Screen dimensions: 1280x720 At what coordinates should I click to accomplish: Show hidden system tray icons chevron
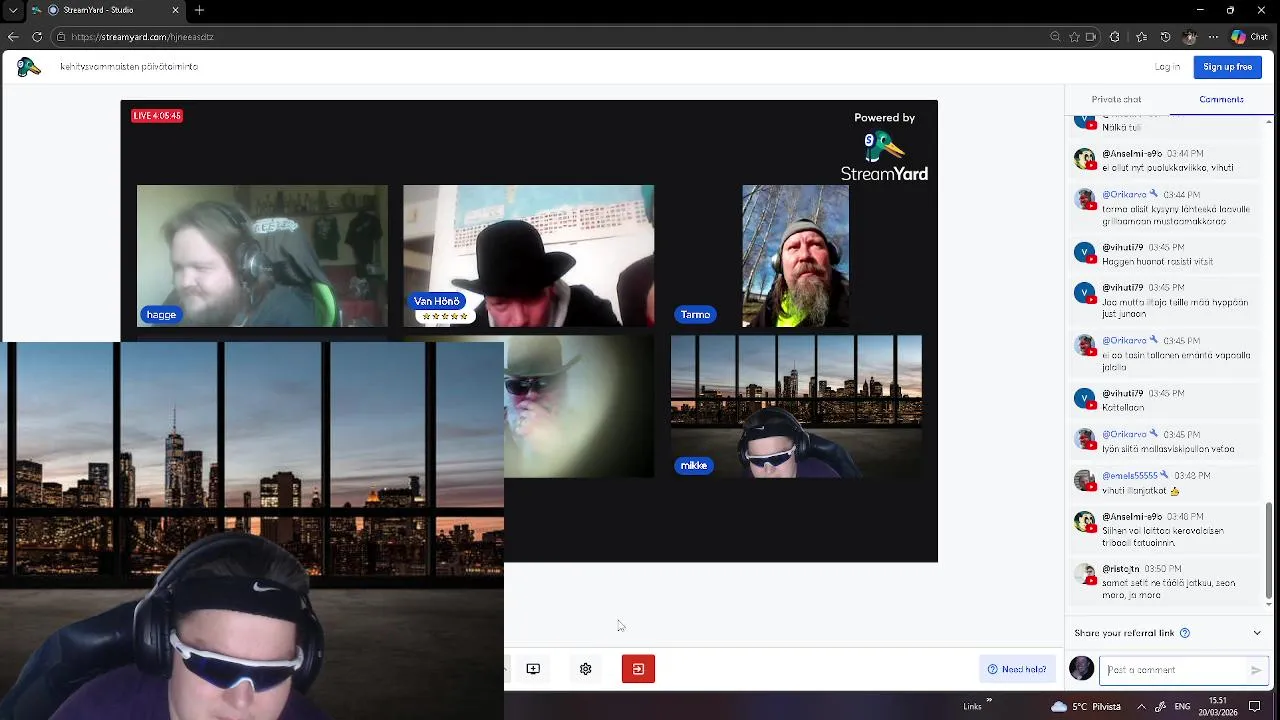point(1141,706)
